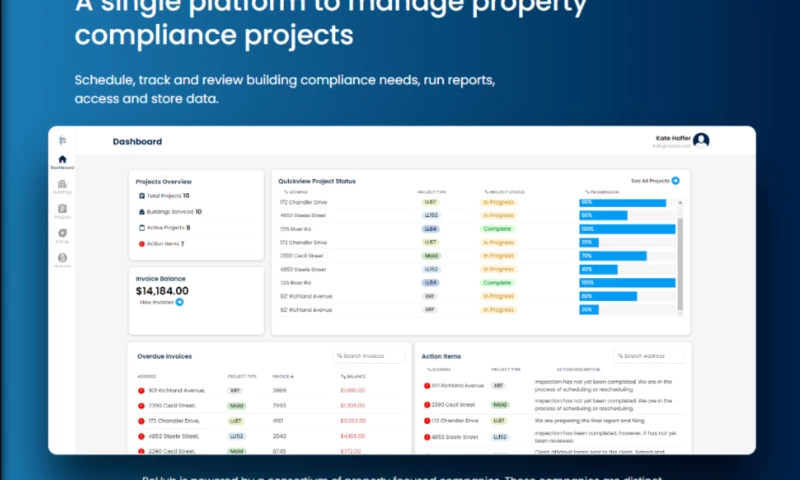The width and height of the screenshot is (800, 480).
Task: Click Kate Hoffer's profile avatar
Action: click(701, 140)
